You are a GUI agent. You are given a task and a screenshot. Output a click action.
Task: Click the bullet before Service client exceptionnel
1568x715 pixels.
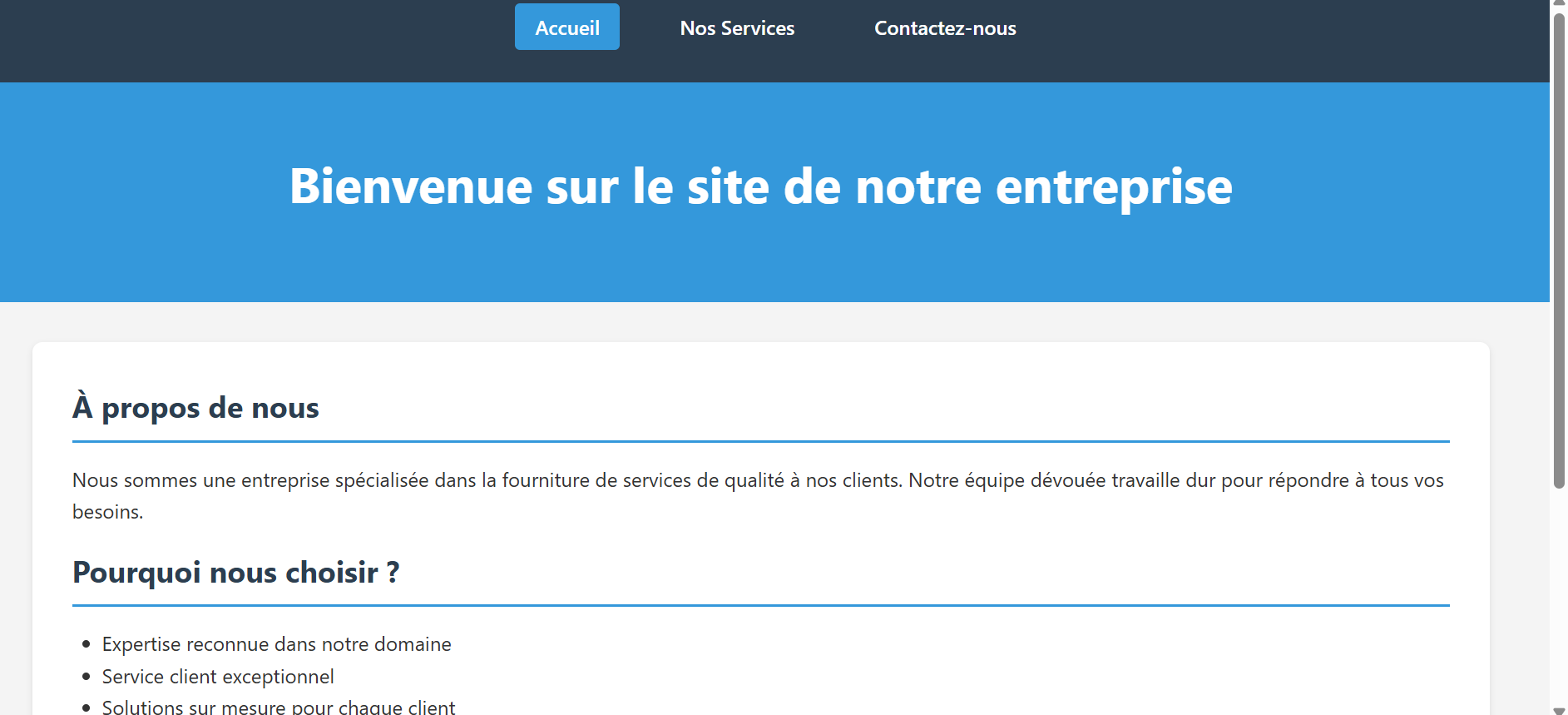pyautogui.click(x=86, y=677)
